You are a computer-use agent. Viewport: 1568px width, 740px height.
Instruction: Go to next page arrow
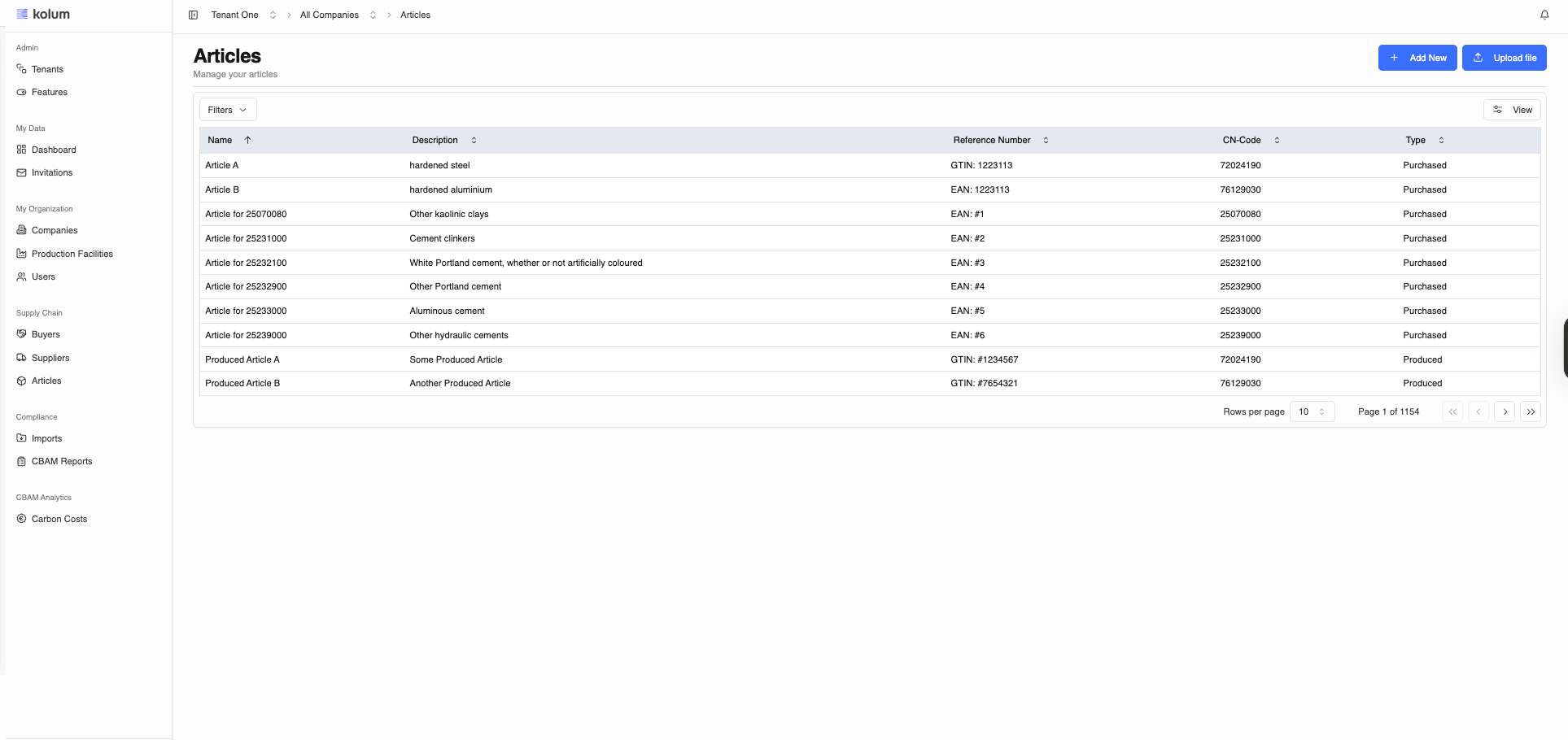(1505, 411)
